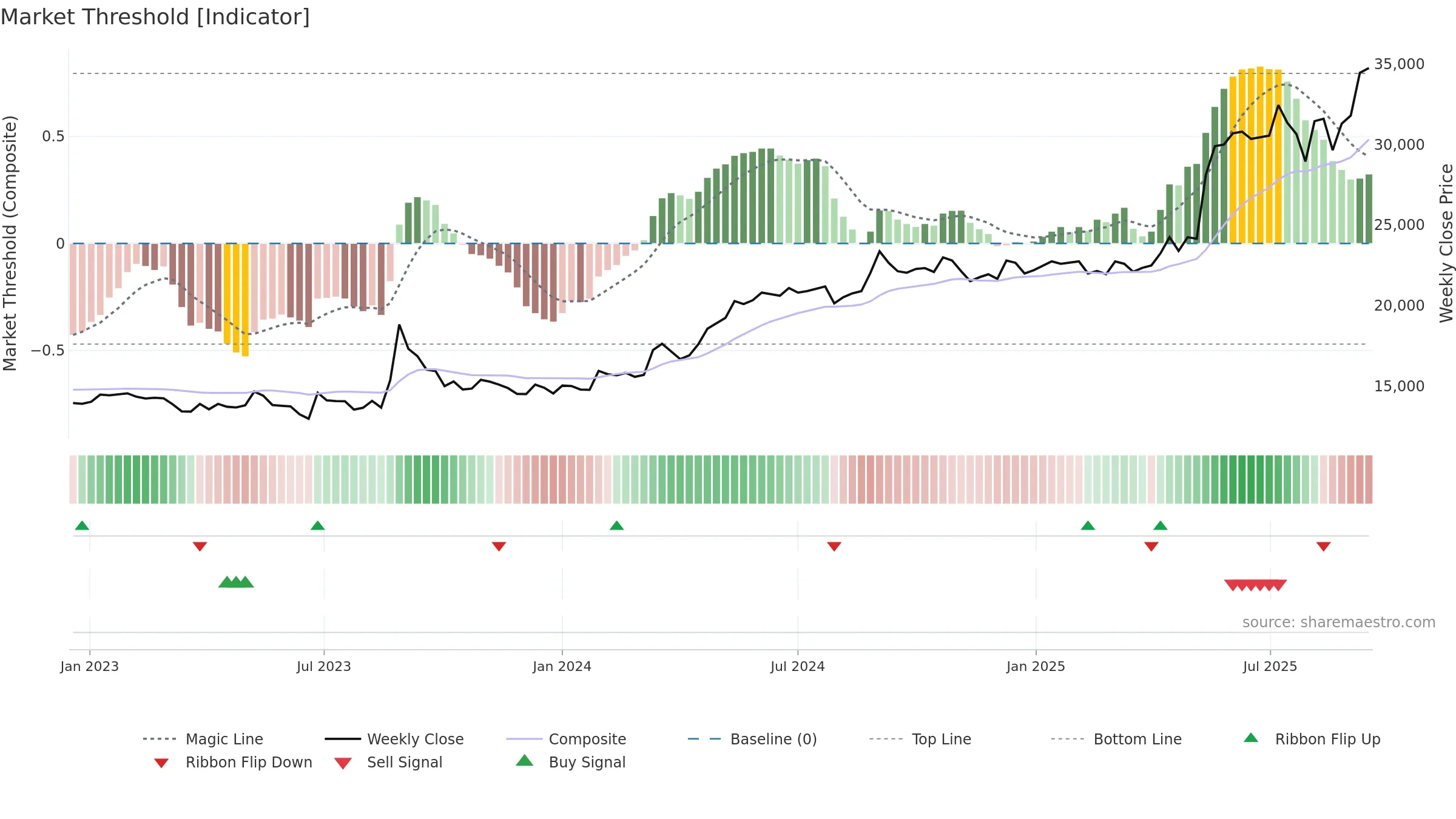Toggle the Weekly Close legend entry
1456x819 pixels.
coord(394,739)
